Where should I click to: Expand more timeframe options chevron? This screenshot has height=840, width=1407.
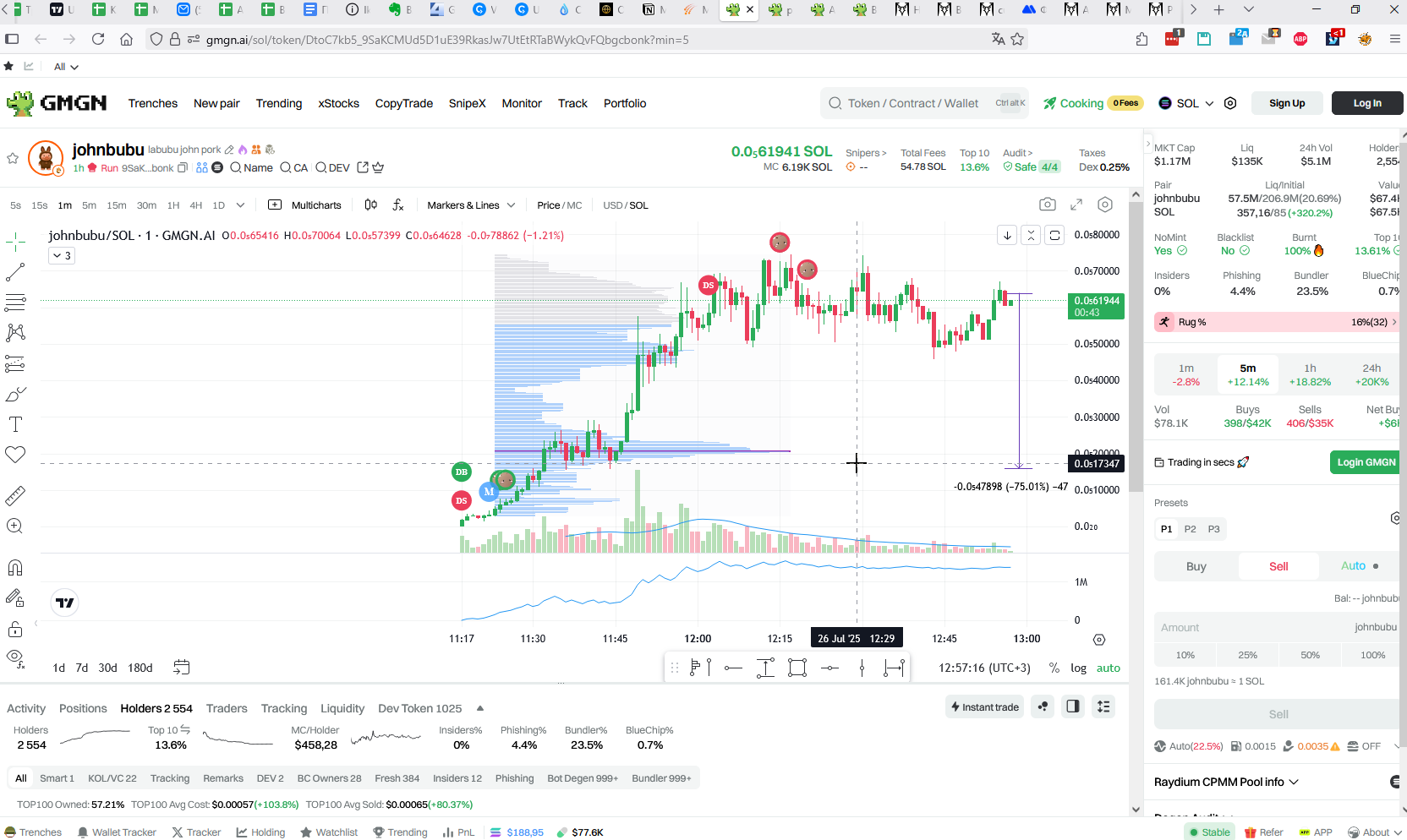tap(240, 205)
